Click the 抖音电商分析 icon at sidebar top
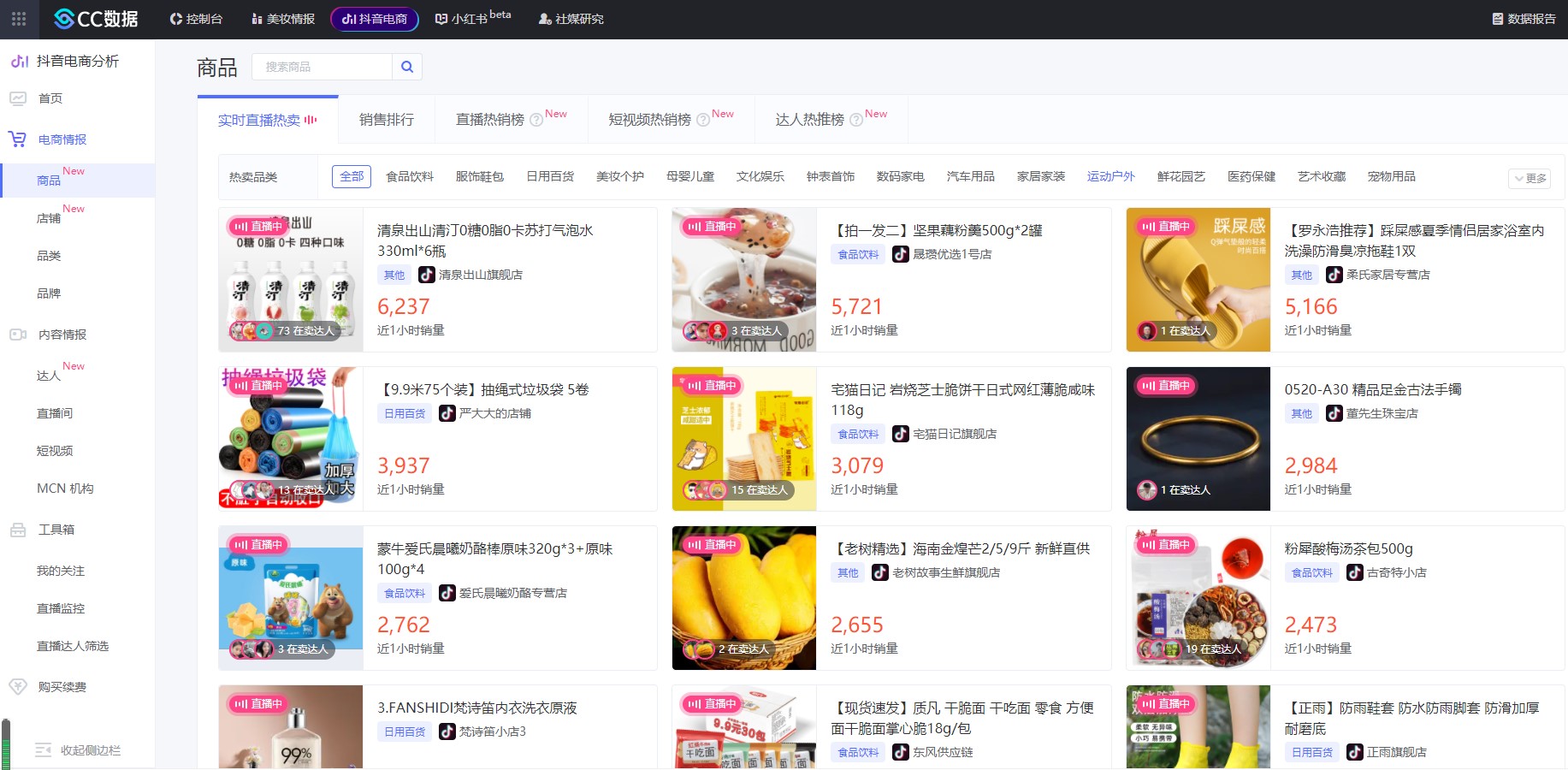Viewport: 1568px width, 770px height. (17, 61)
